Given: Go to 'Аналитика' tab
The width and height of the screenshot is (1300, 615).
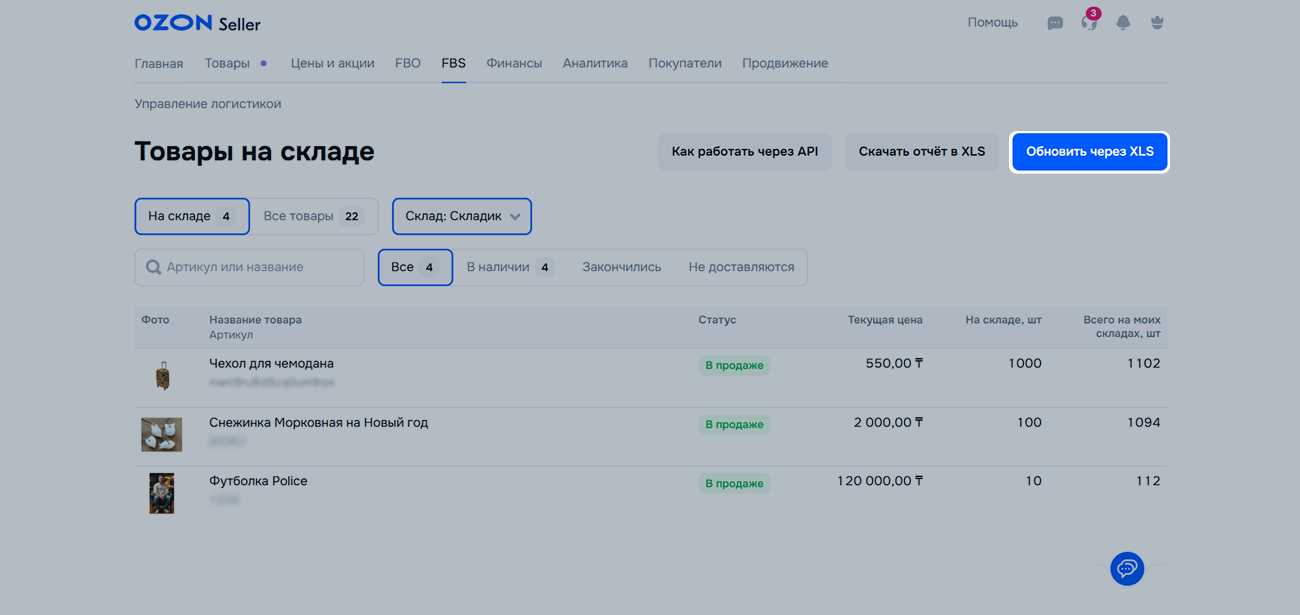Looking at the screenshot, I should click(595, 63).
